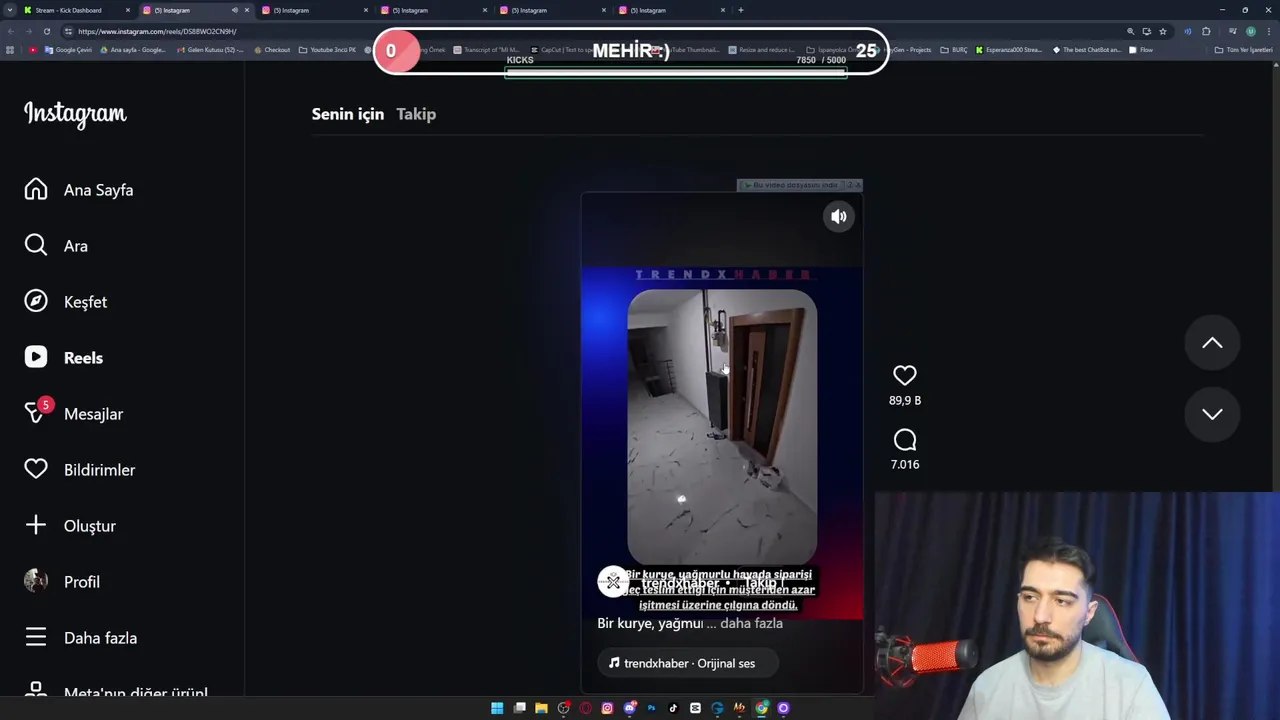Open the Ara search magnifier icon
Image resolution: width=1280 pixels, height=720 pixels.
click(36, 246)
